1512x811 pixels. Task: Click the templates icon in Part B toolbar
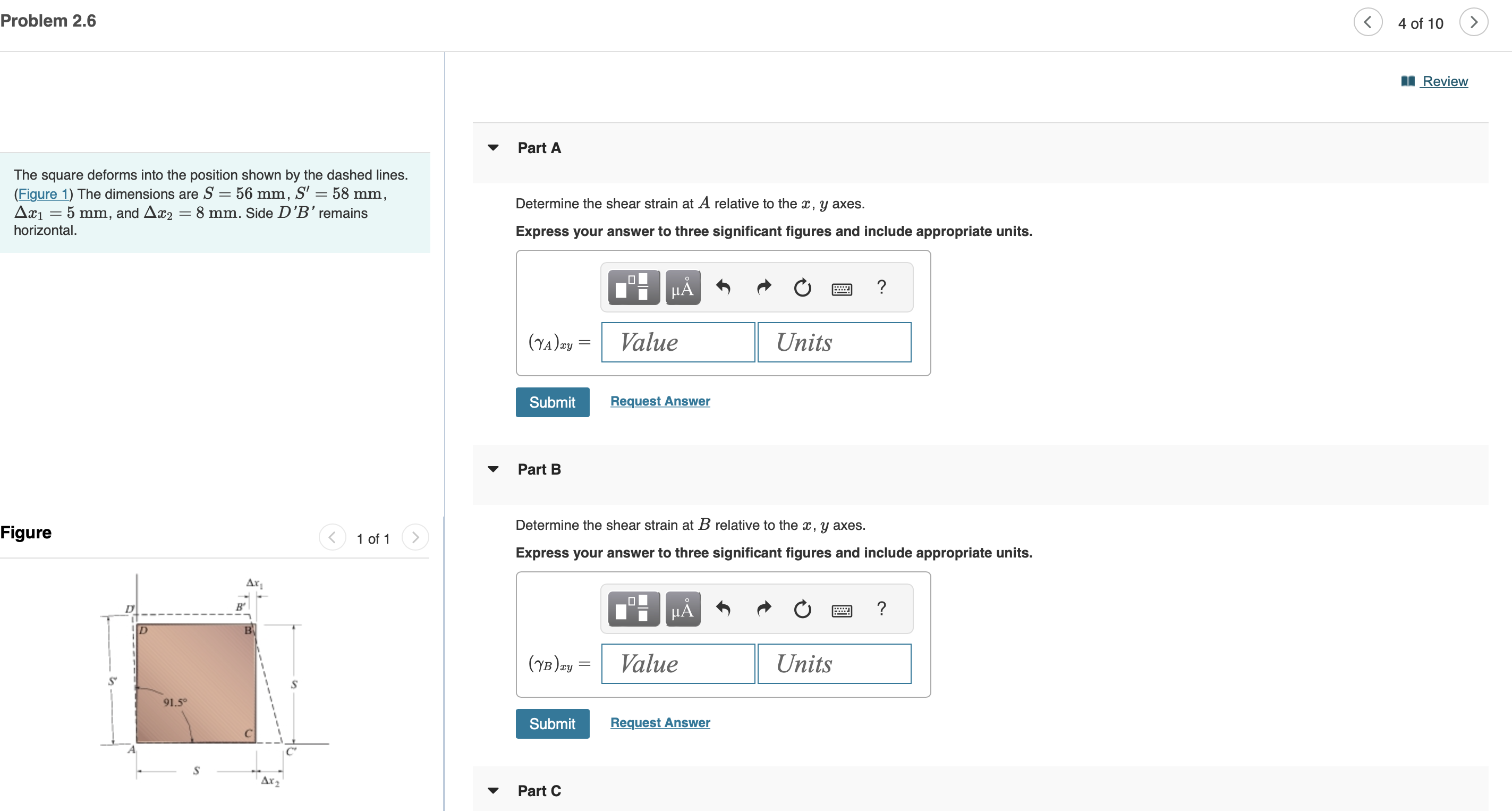pyautogui.click(x=633, y=609)
